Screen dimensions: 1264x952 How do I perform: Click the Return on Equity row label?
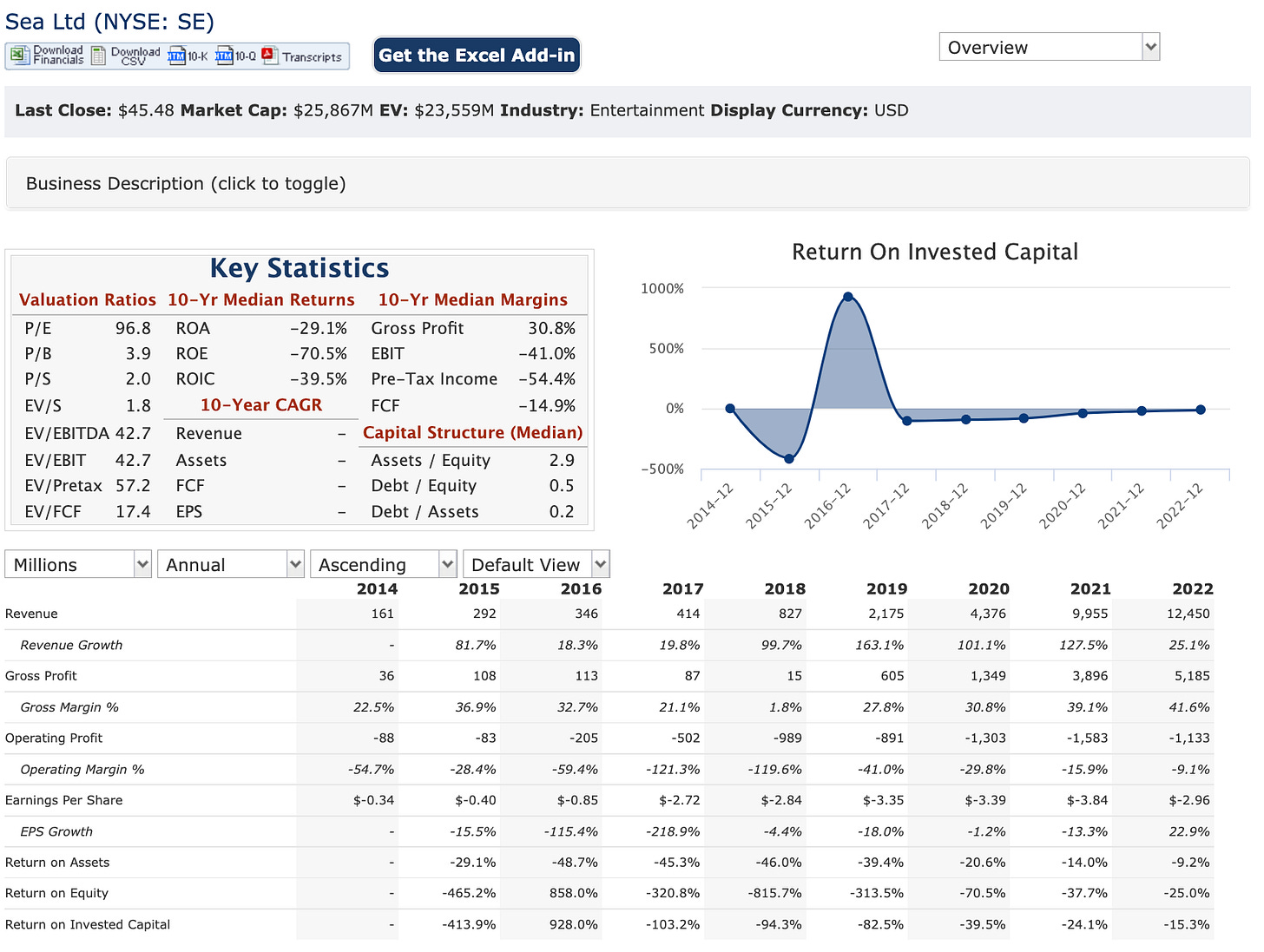point(56,894)
